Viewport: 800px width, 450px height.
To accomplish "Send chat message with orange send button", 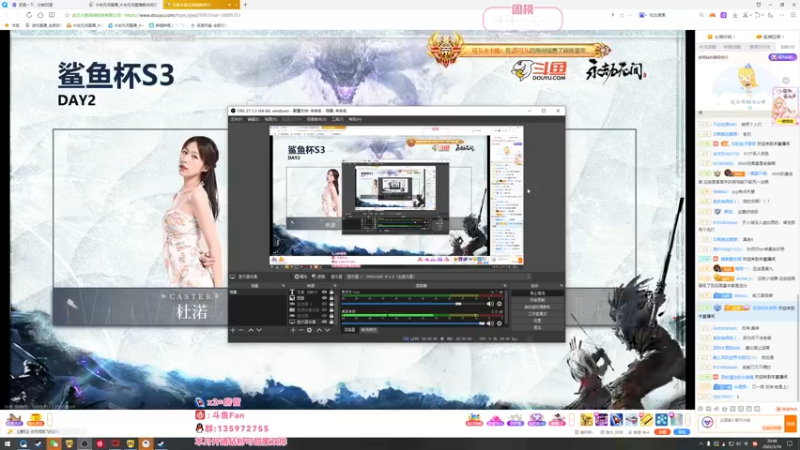I will [790, 423].
